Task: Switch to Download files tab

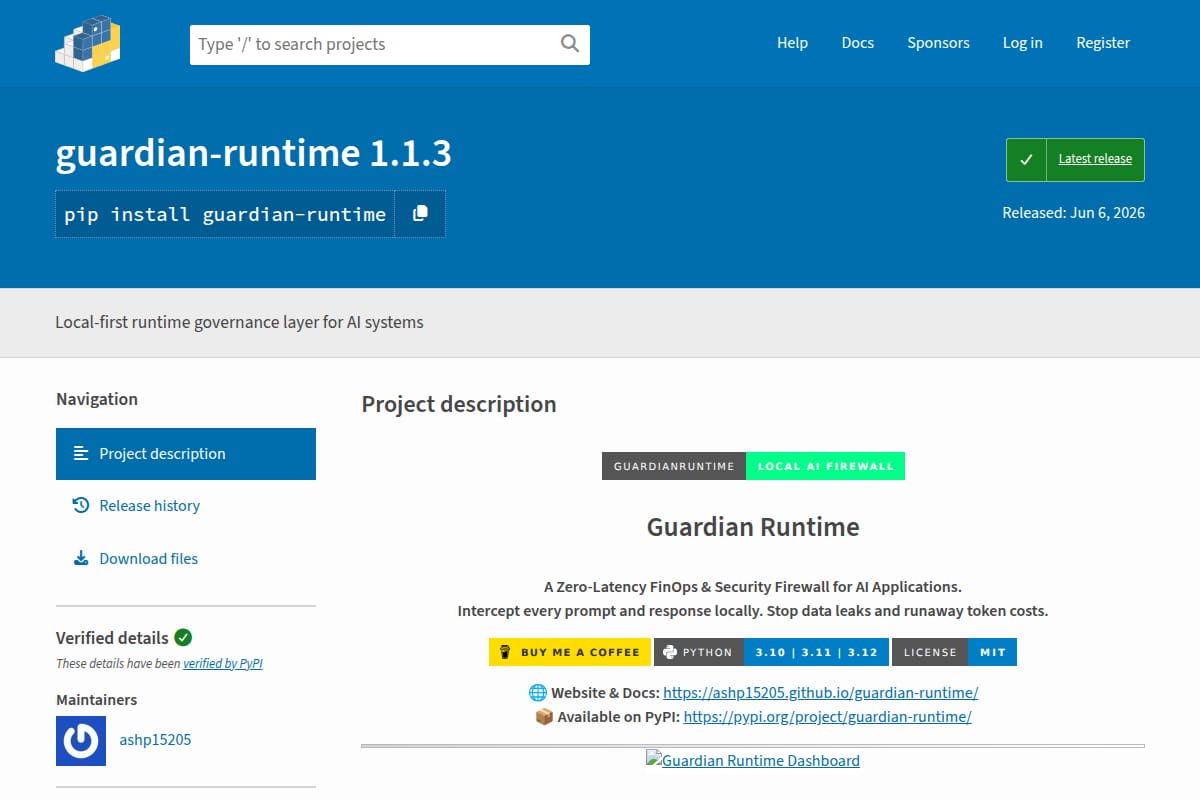Action: point(186,559)
